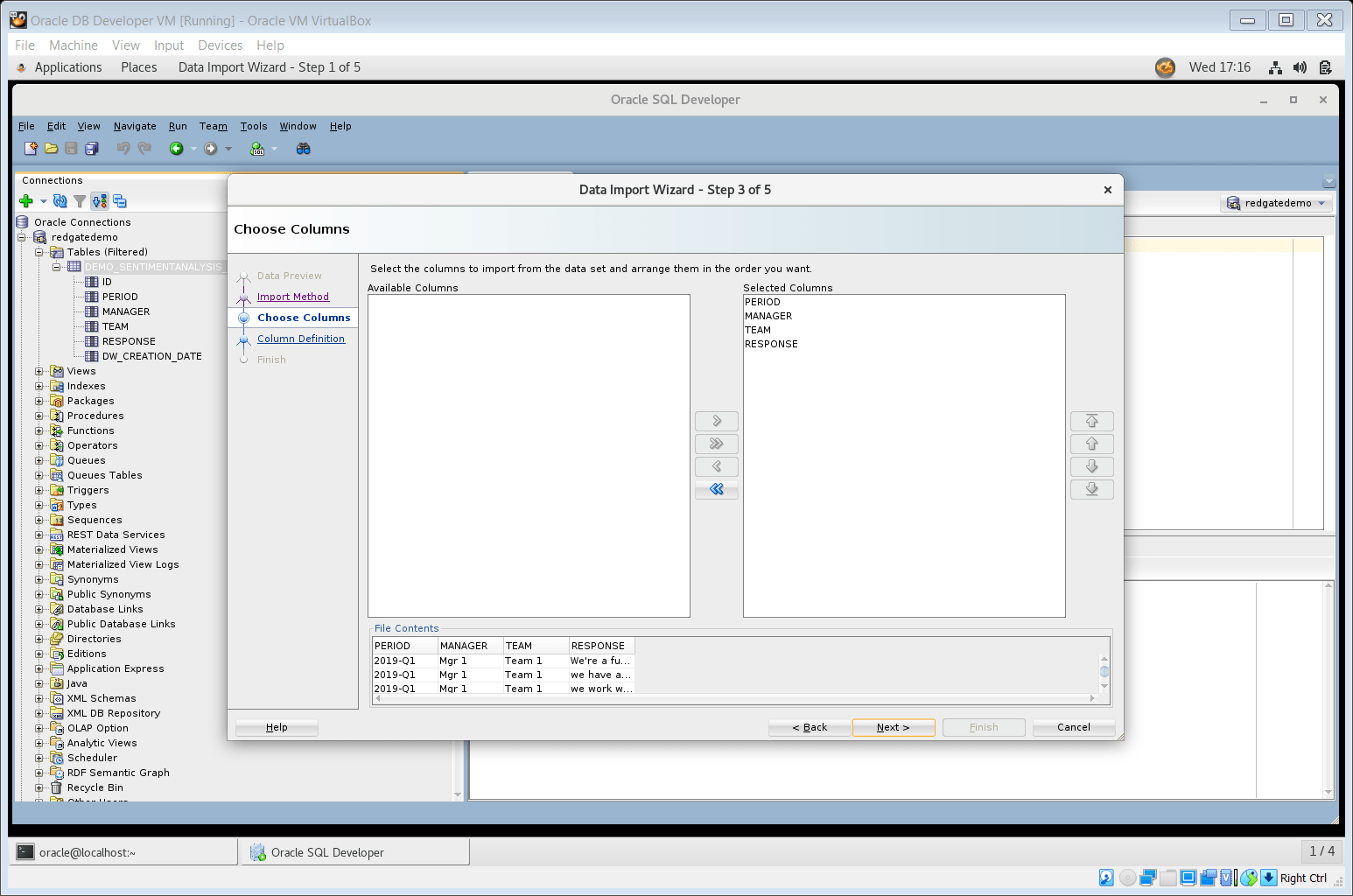Click the wizard Help button
The image size is (1353, 896).
tap(277, 727)
